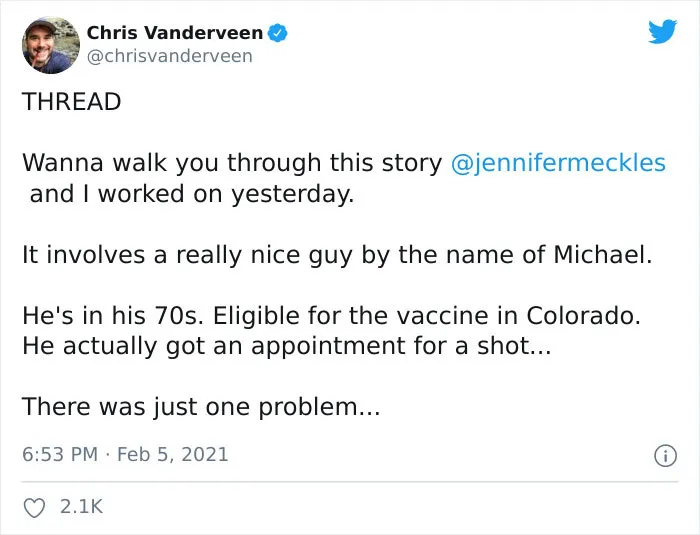The image size is (700, 535).
Task: Open the Twitter bird logo
Action: point(662,31)
